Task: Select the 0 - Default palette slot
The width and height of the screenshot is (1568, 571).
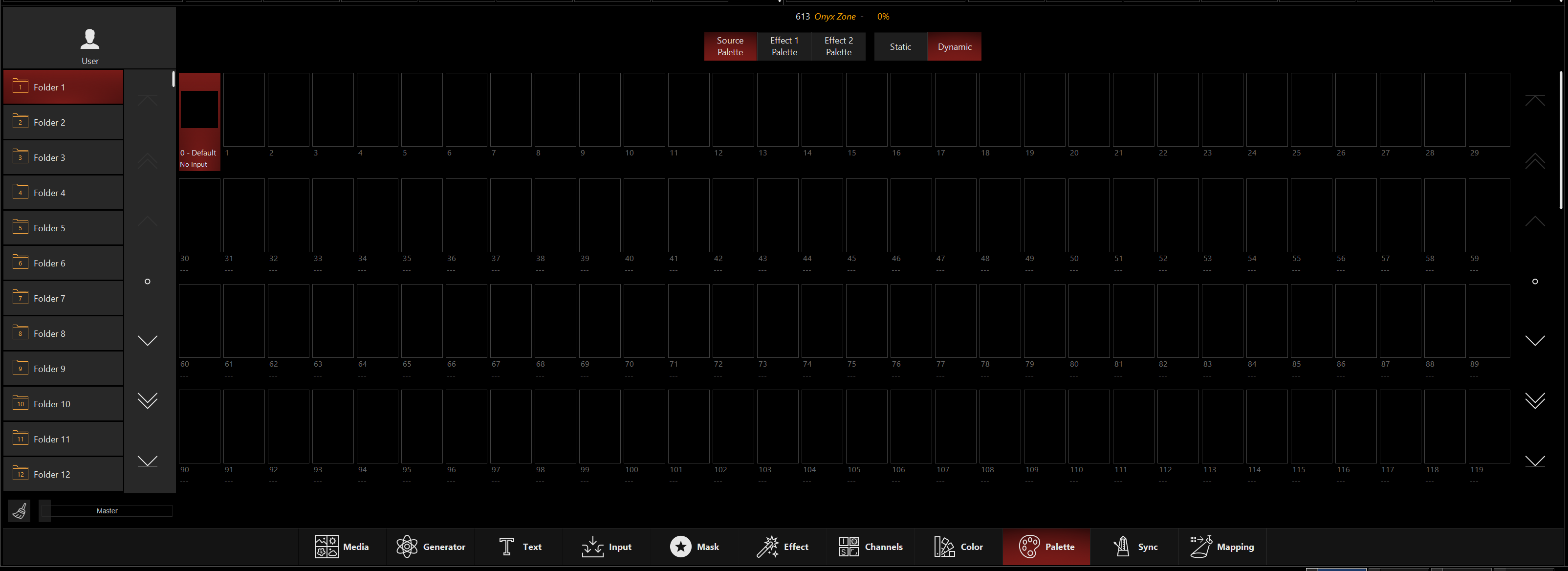Action: click(199, 122)
